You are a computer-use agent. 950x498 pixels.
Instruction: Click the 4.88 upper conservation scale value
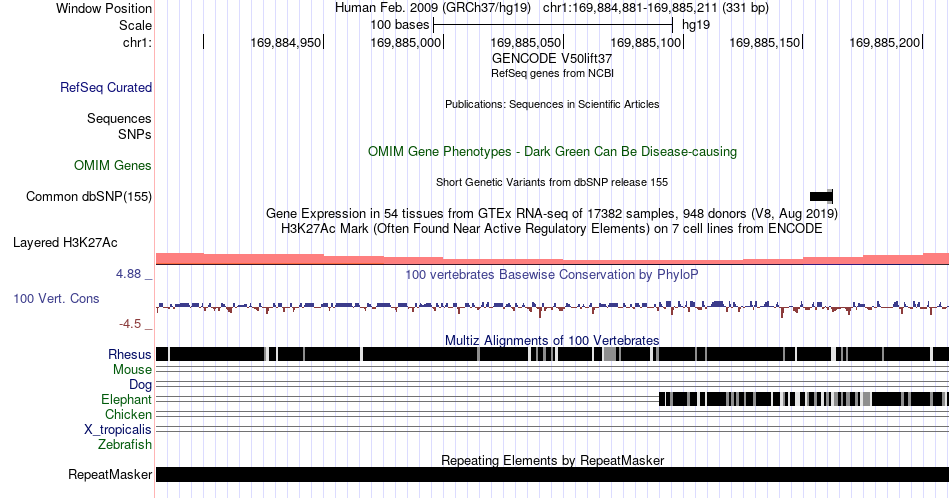click(128, 274)
